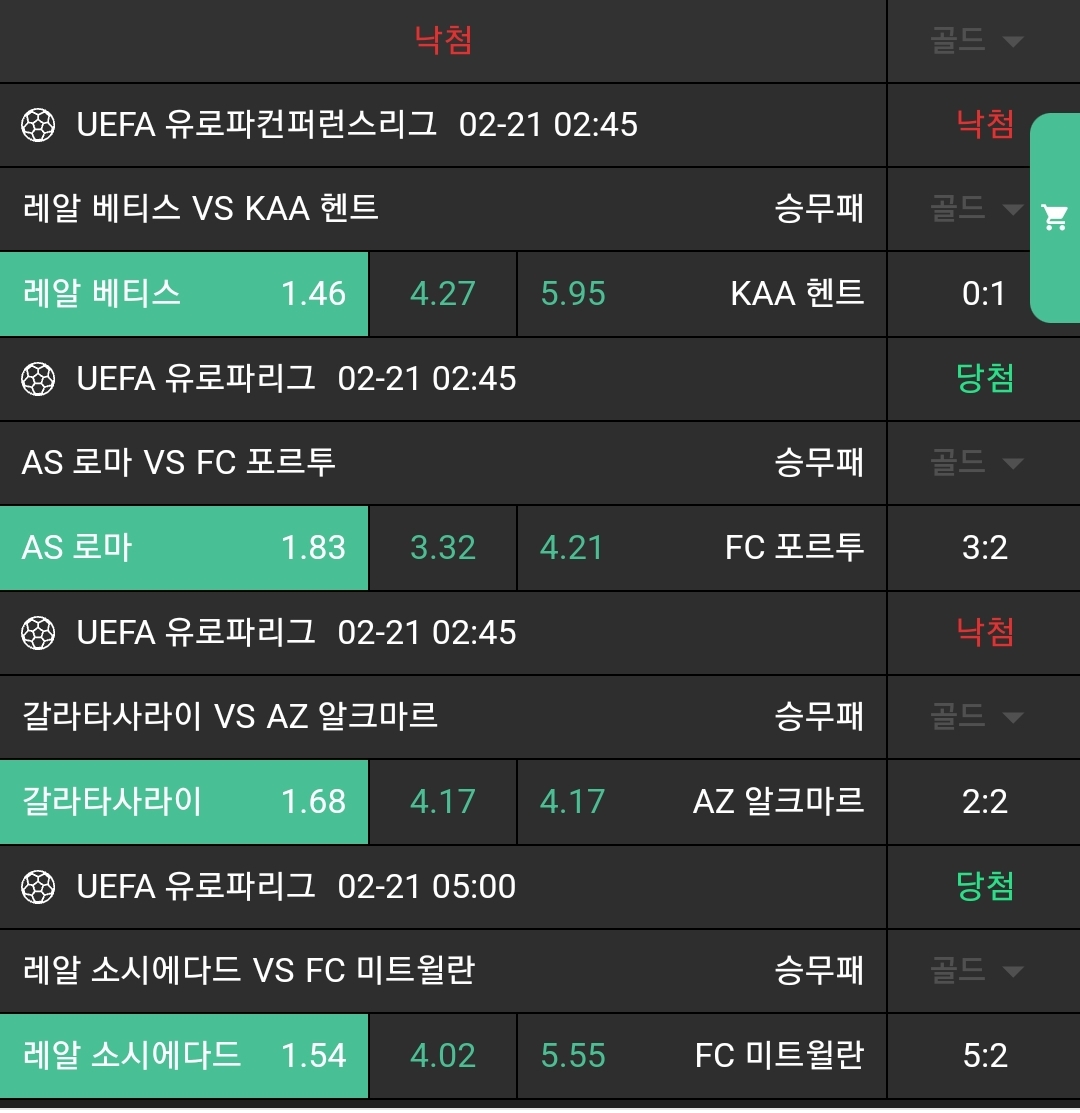Select 레알 소시에다드 home win at 1.54
The height and width of the screenshot is (1113, 1080).
184,1056
